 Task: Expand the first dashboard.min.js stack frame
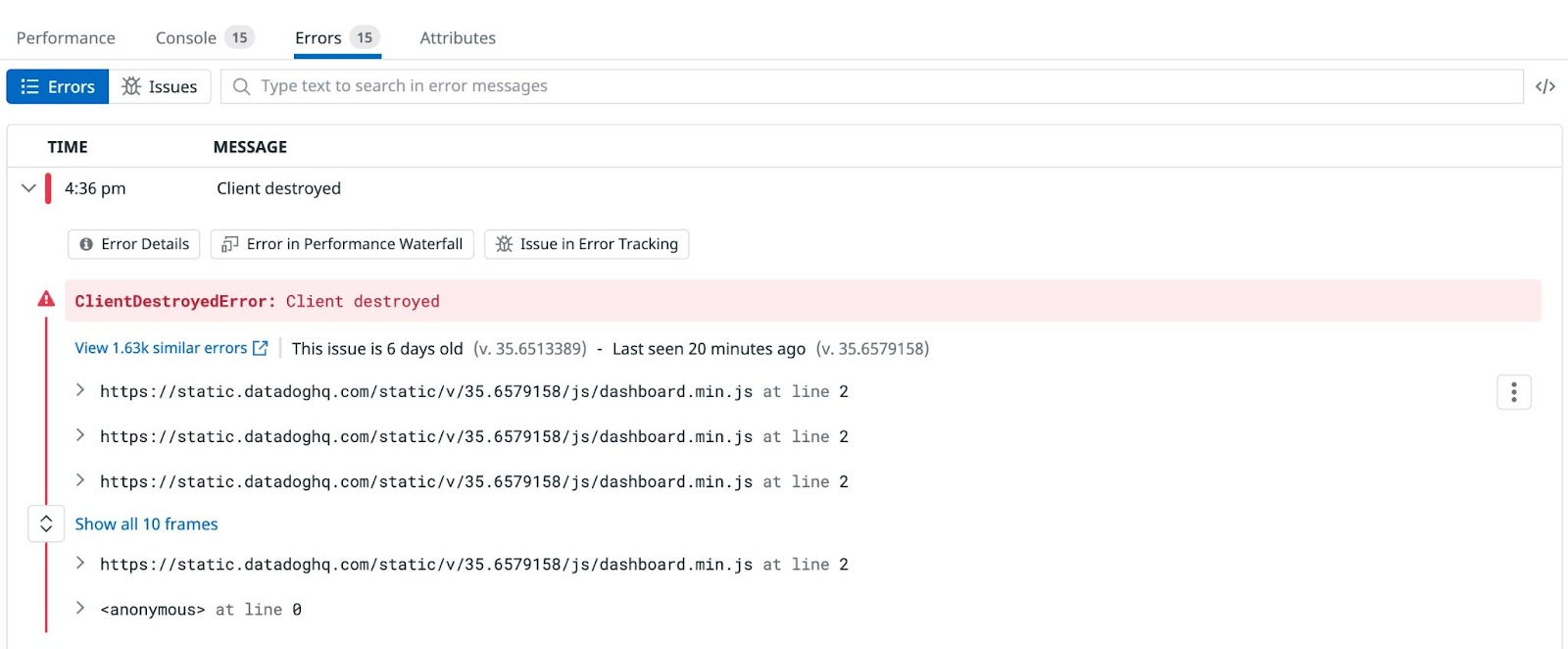tap(80, 391)
